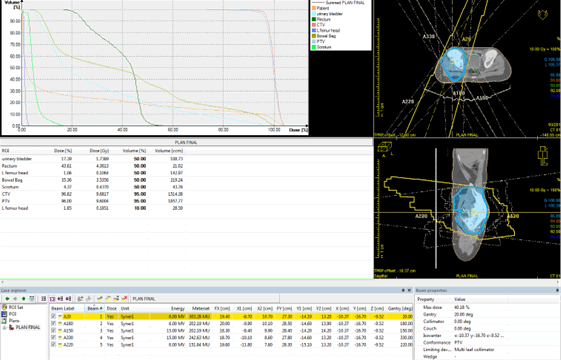Click the PLAN FINAL header above ROI table
This screenshot has width=561, height=360.
click(x=186, y=142)
